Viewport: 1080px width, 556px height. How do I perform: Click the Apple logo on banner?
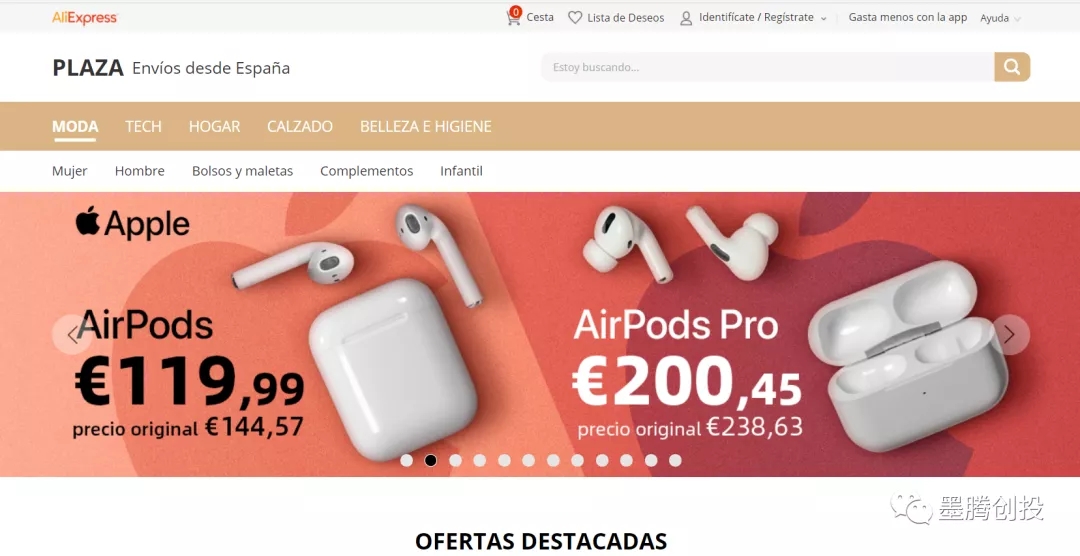(88, 220)
